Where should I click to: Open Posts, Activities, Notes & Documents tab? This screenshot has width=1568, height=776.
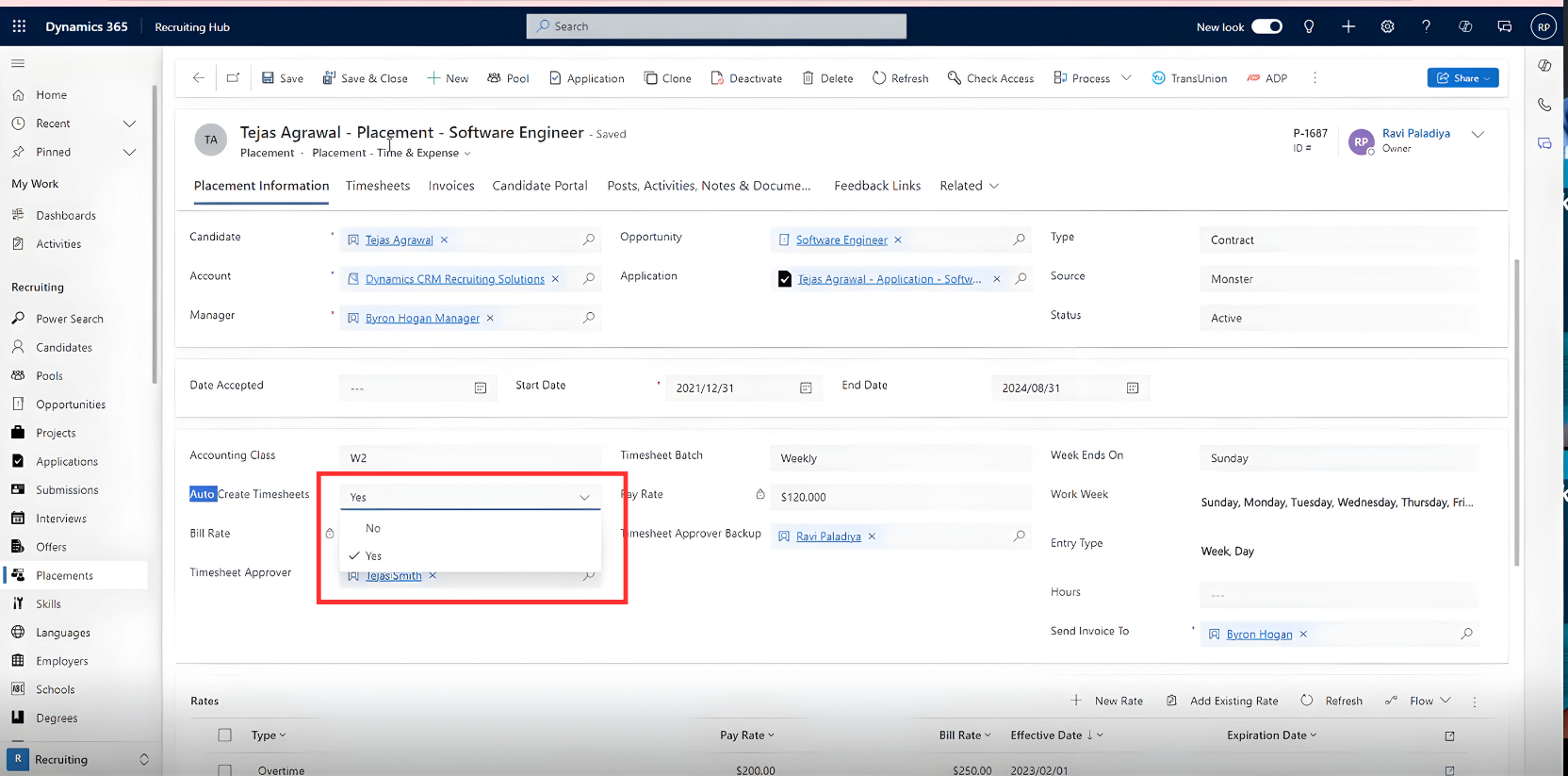click(x=709, y=186)
